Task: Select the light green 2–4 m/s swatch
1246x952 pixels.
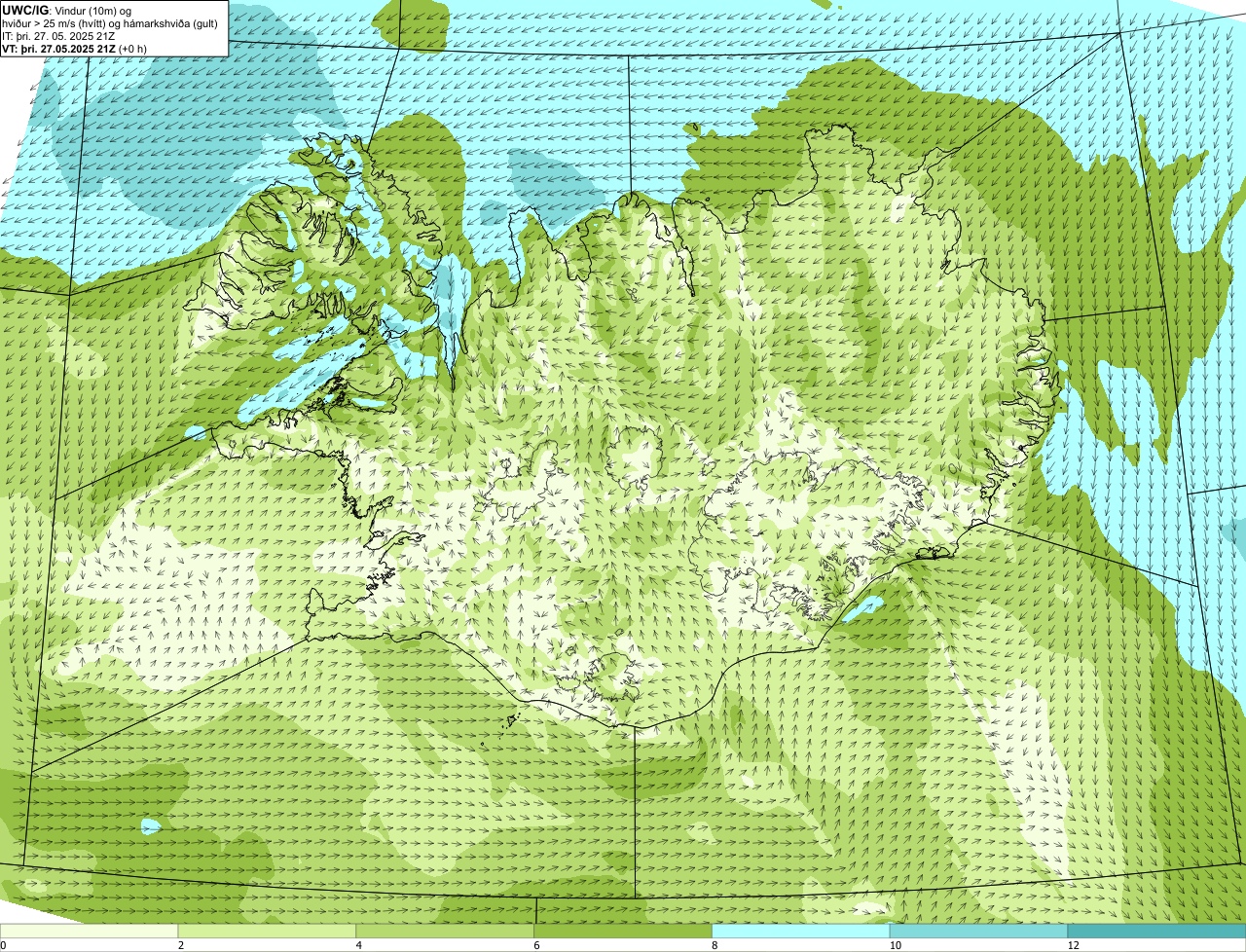Action: 267,932
